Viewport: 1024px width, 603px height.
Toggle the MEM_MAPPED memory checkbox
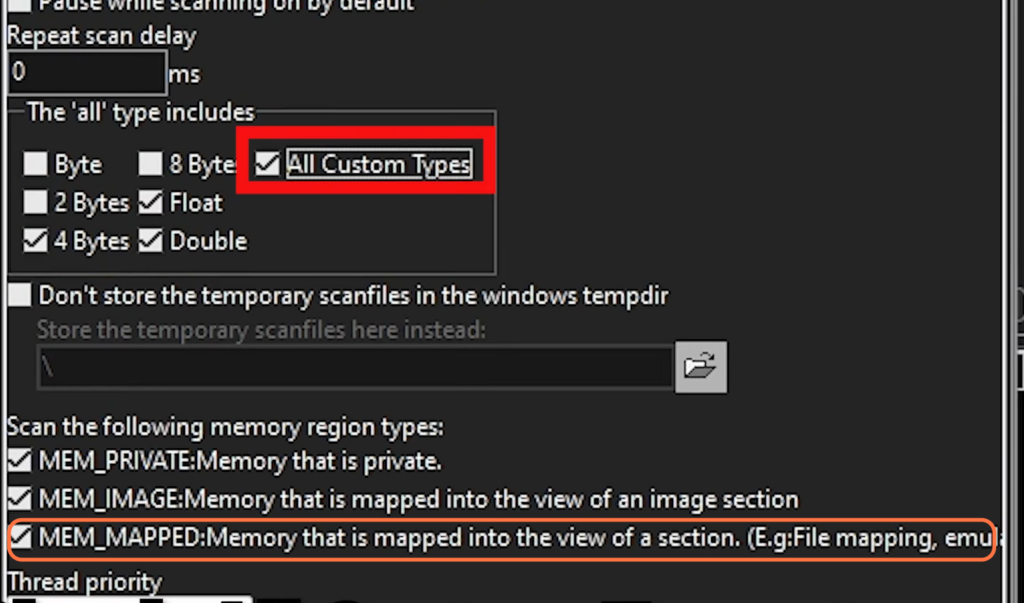[x=20, y=538]
